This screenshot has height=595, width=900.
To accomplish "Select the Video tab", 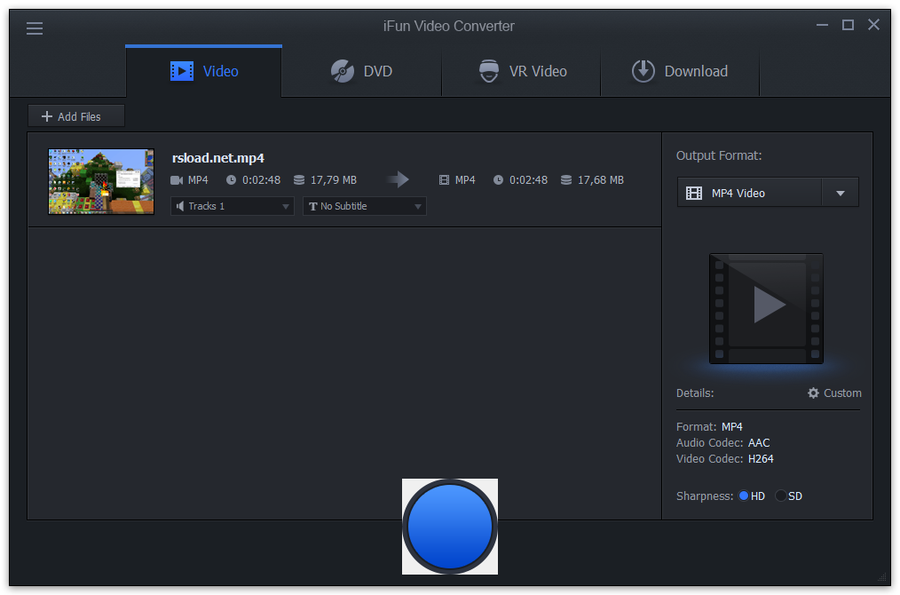I will [203, 71].
